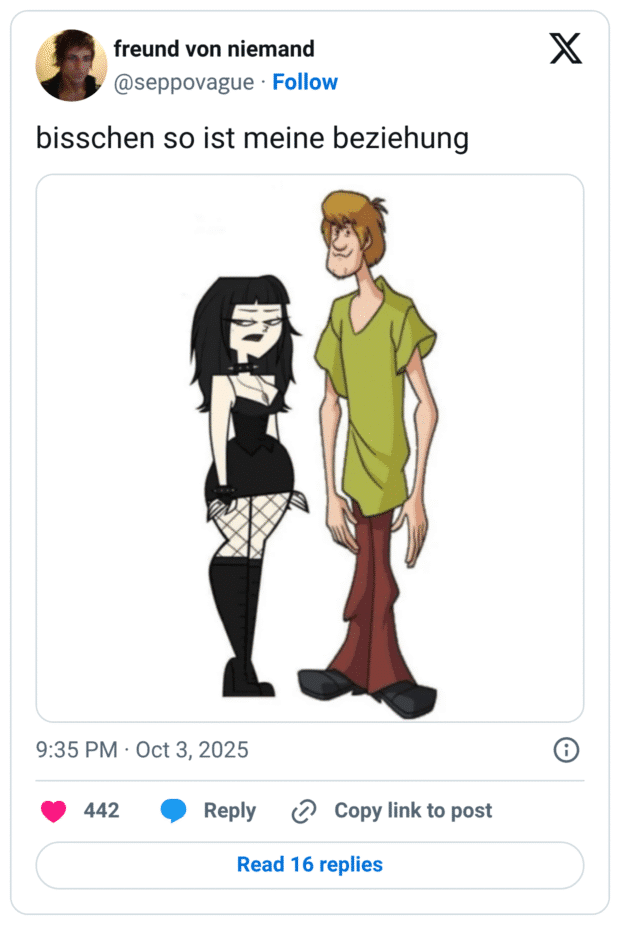620x925 pixels.
Task: Follow the @seppovague account
Action: (x=305, y=82)
